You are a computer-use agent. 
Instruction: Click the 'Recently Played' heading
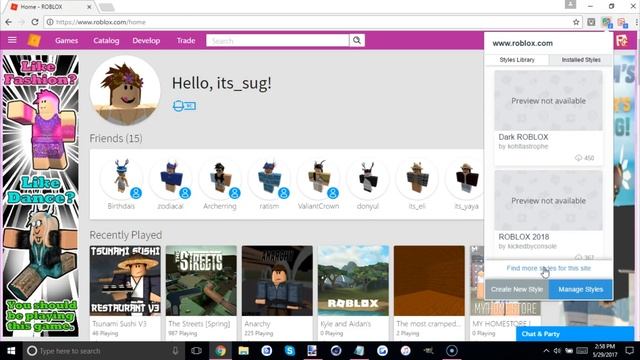pyautogui.click(x=126, y=235)
